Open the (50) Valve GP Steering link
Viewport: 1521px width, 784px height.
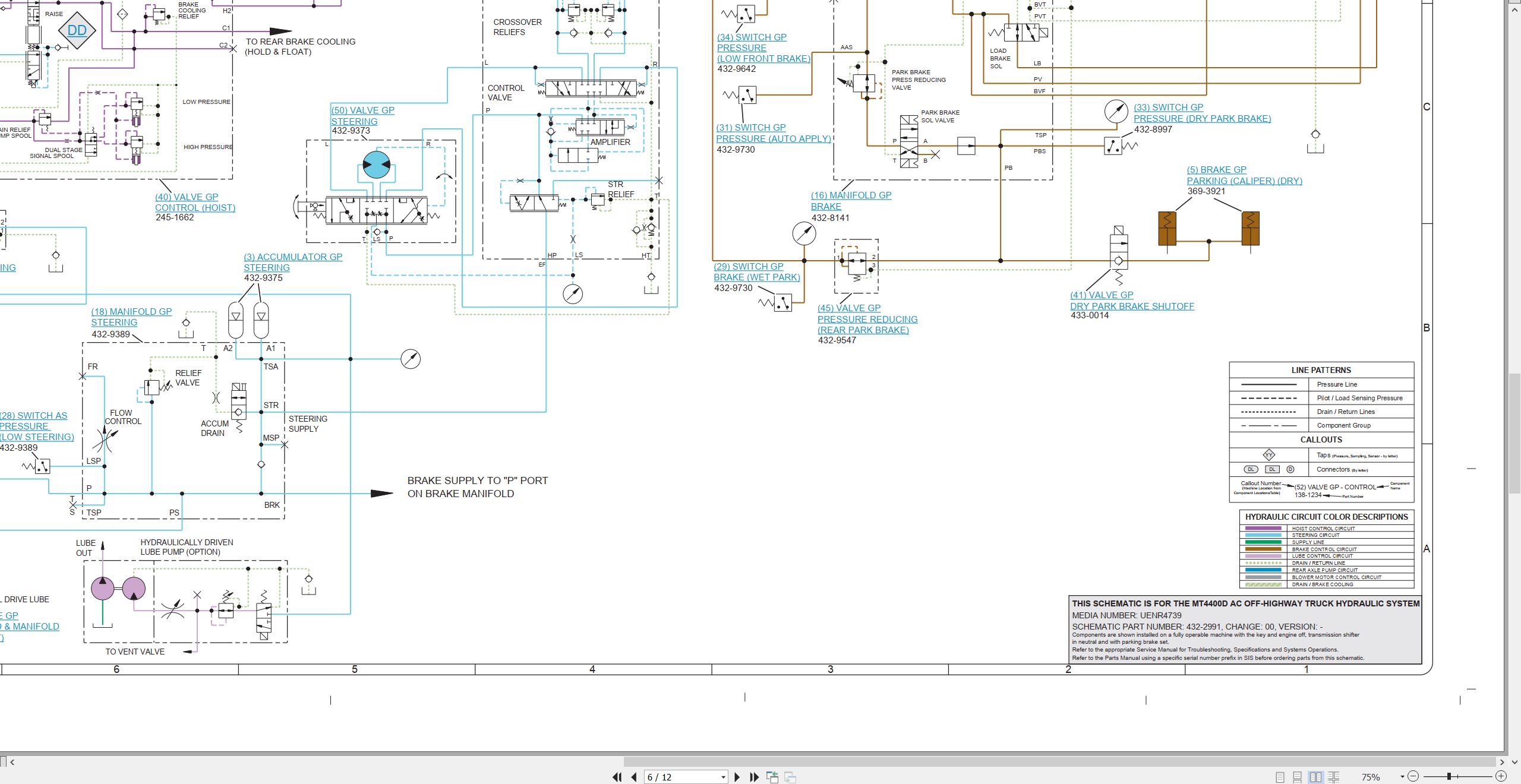pyautogui.click(x=362, y=116)
